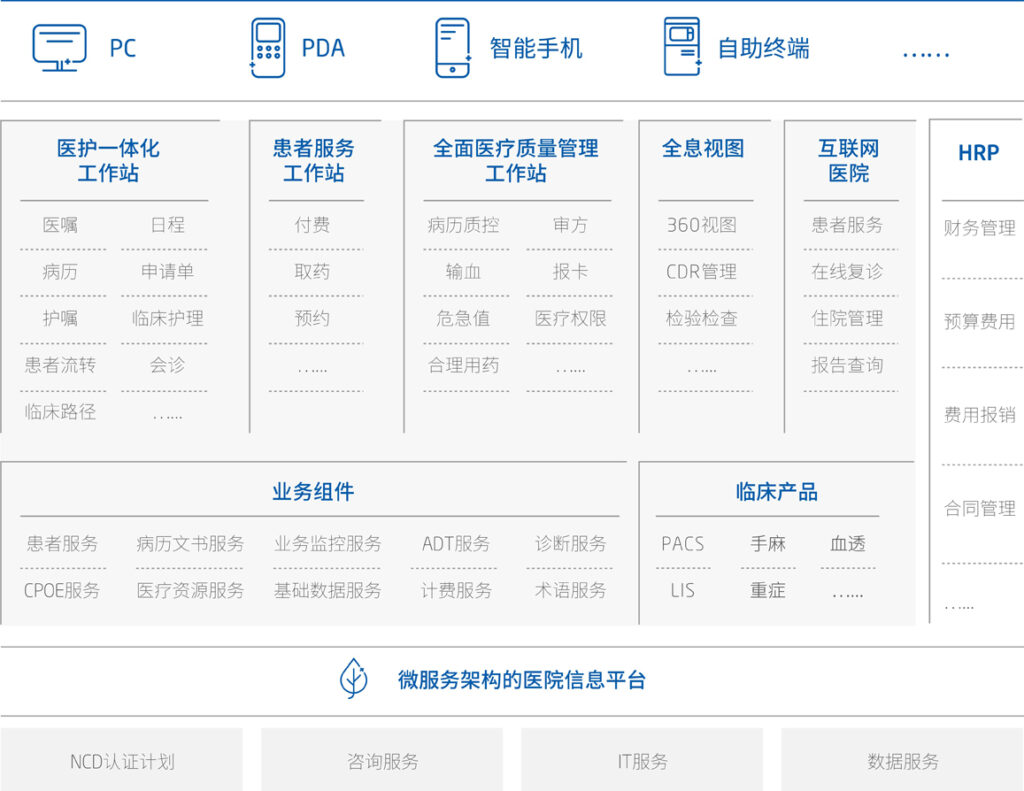Click the 医护一体化工作站 heading

tap(108, 160)
